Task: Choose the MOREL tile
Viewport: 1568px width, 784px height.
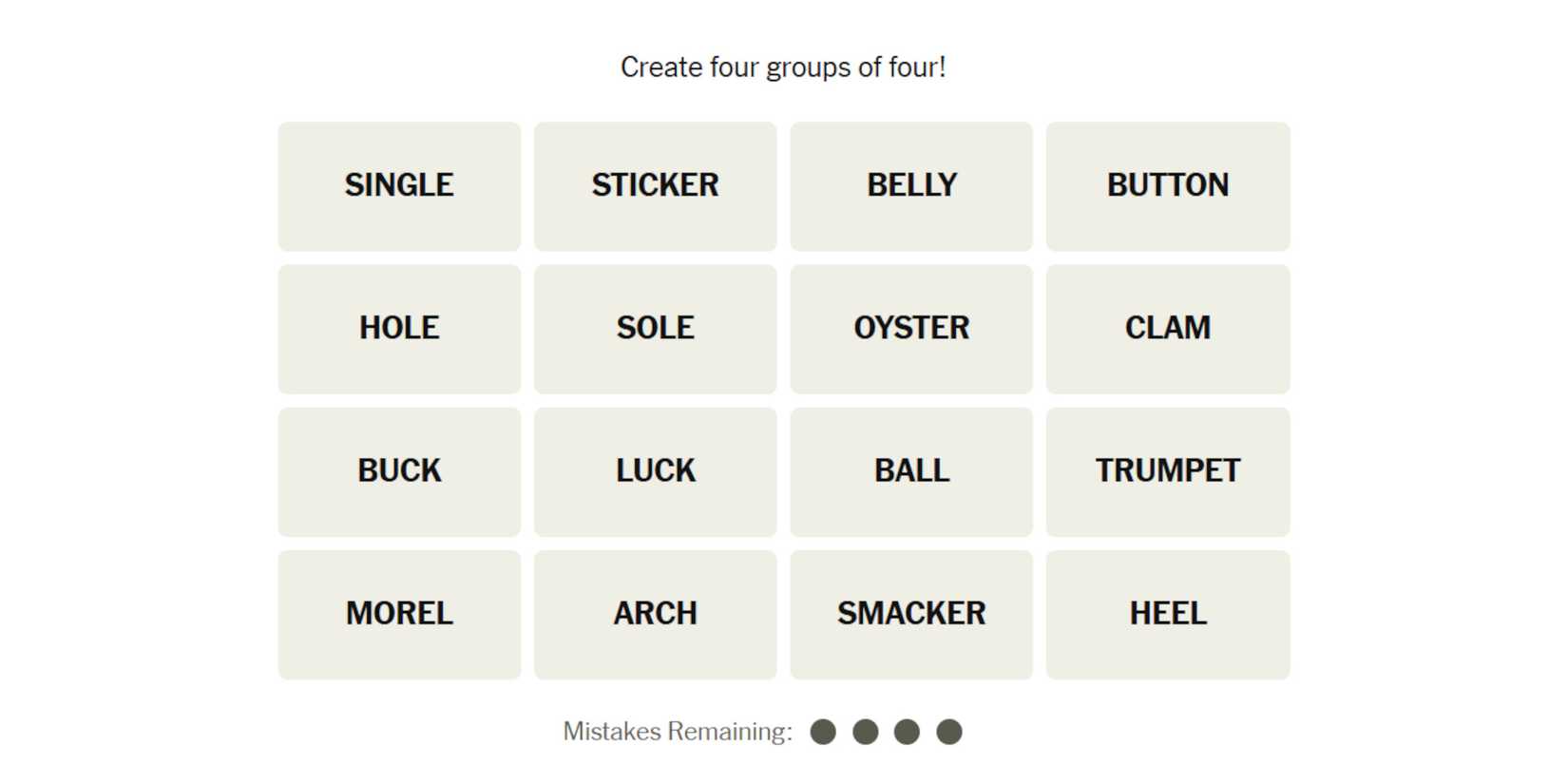Action: click(x=399, y=614)
